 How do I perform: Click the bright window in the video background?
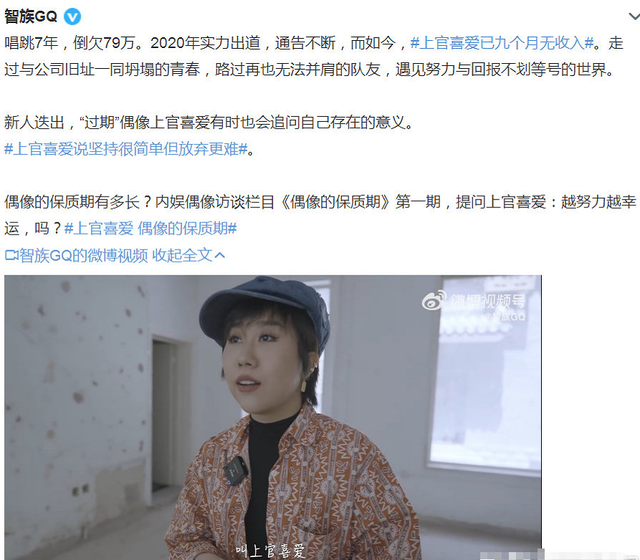[x=484, y=371]
